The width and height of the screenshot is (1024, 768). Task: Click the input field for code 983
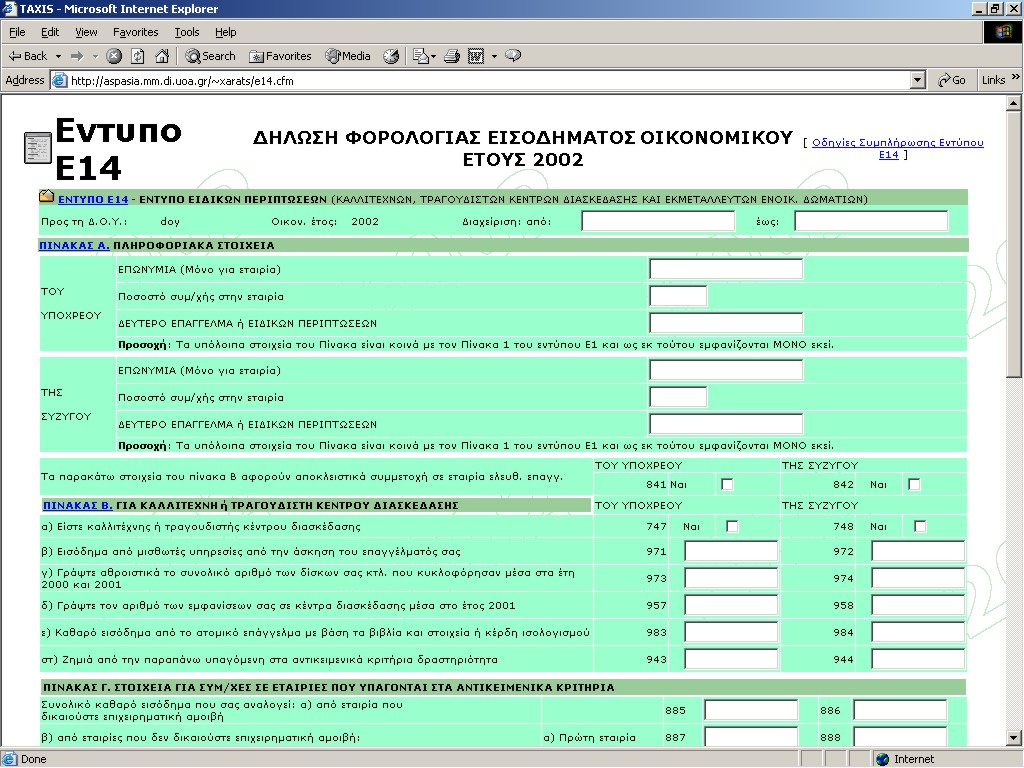click(x=731, y=632)
